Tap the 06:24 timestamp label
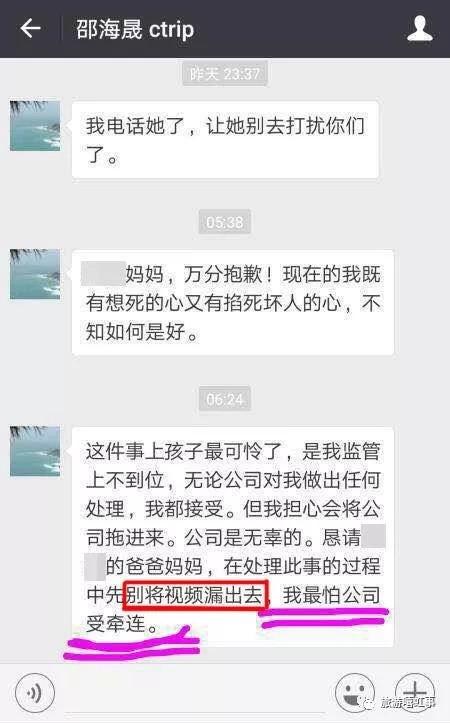Viewport: 450px width, 723px height. (225, 399)
